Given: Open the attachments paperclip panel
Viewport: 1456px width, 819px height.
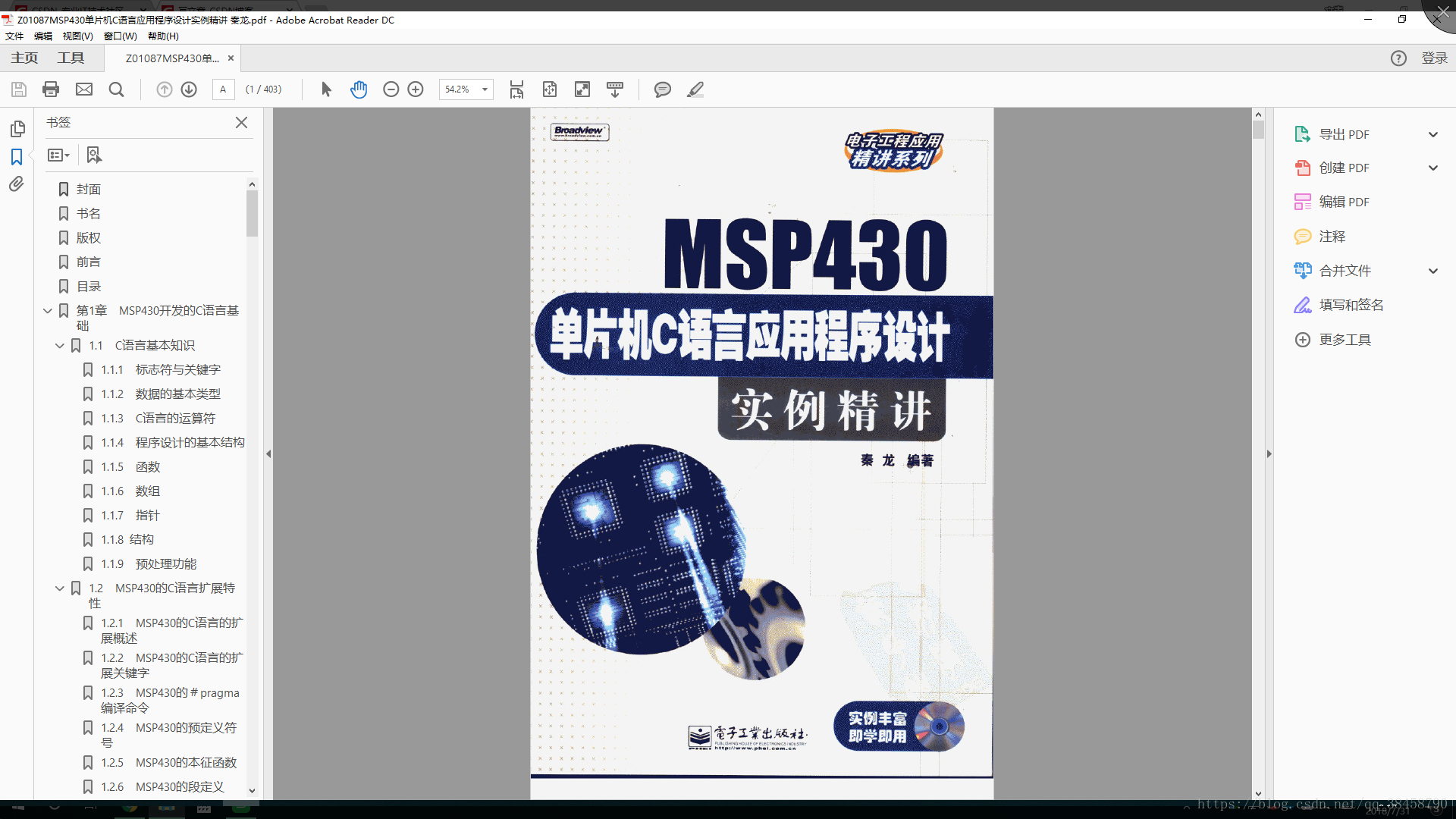Looking at the screenshot, I should click(x=17, y=184).
